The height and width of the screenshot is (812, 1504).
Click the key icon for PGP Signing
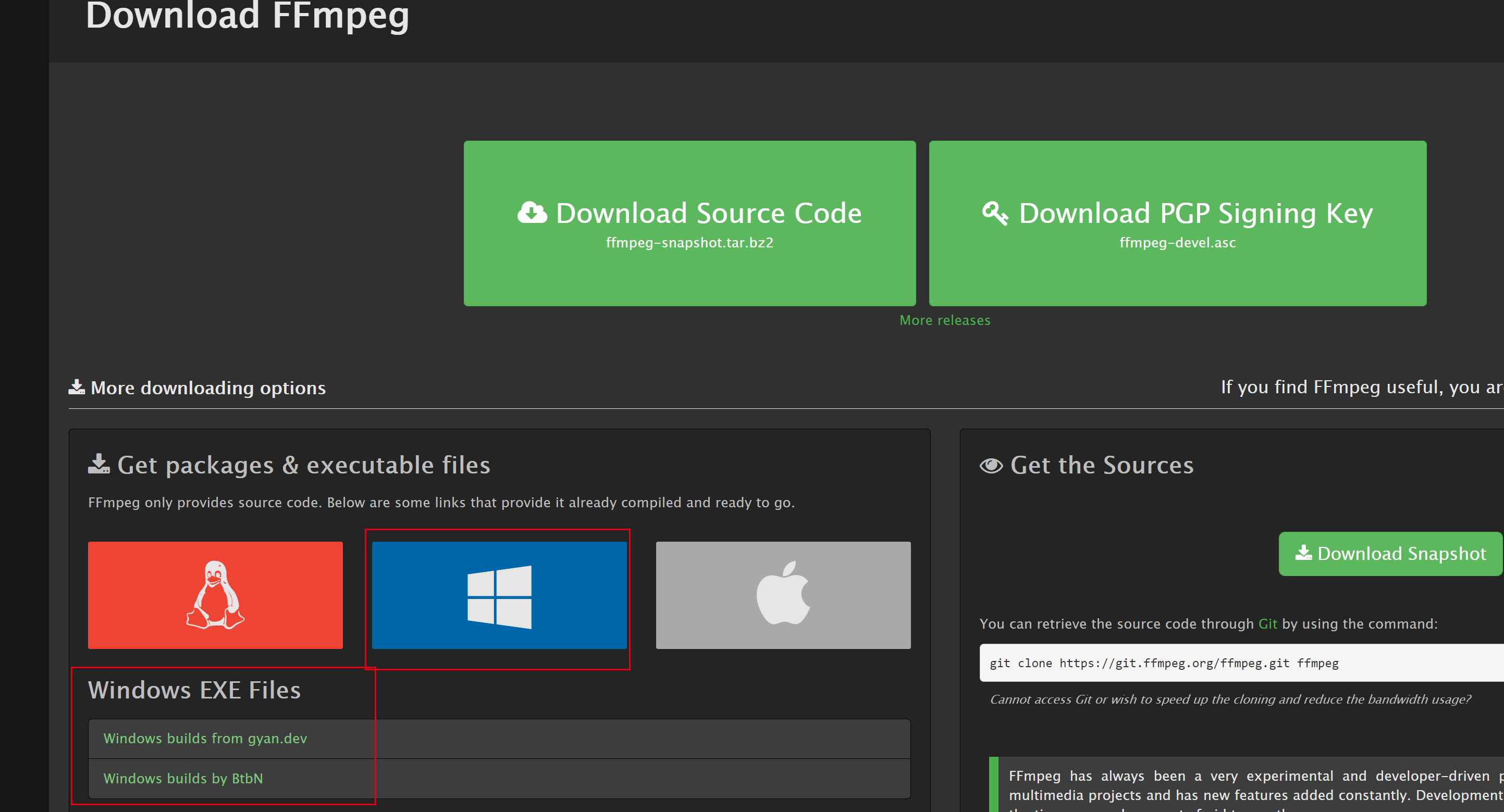tap(994, 213)
